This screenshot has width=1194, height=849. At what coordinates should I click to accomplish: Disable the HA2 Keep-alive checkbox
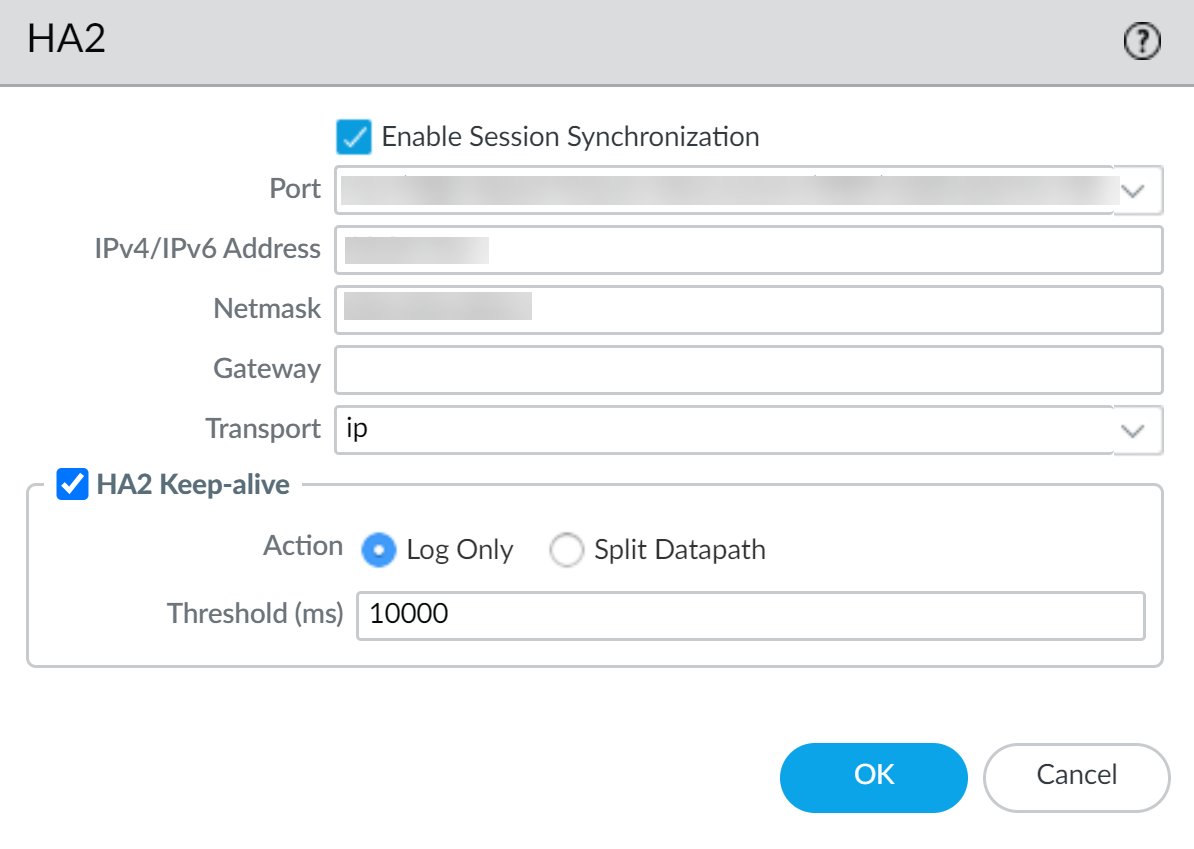coord(73,485)
